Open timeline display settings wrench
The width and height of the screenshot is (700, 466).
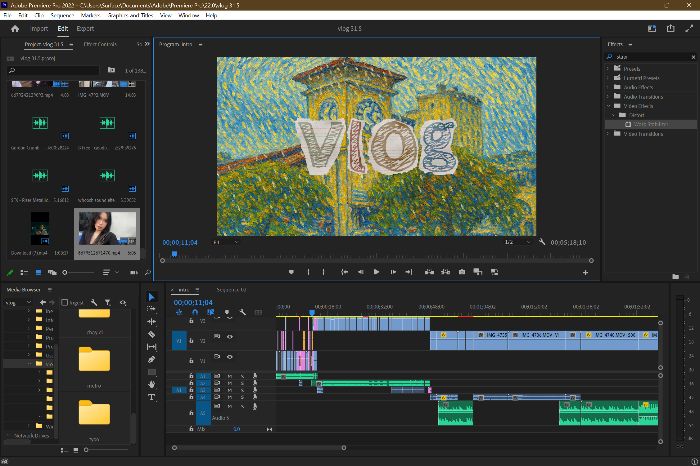pos(242,312)
